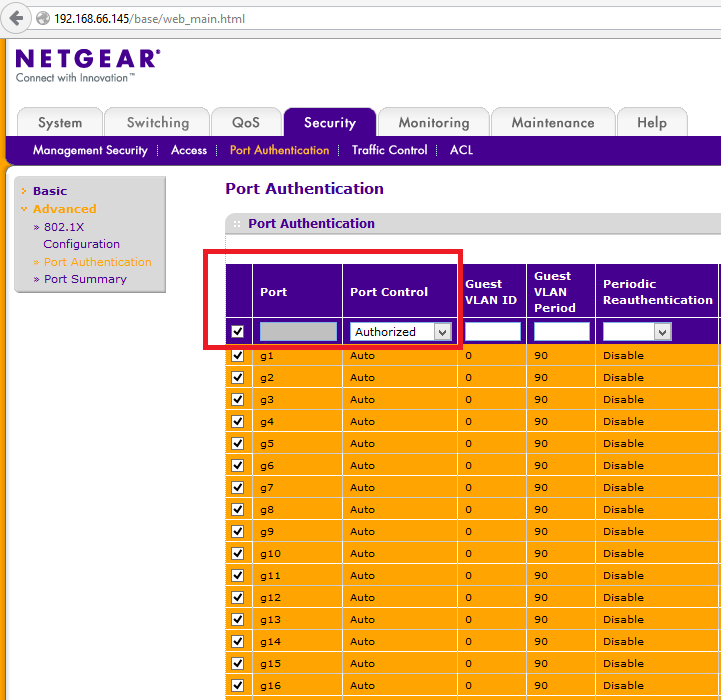Collapse the Advanced menu section

pyautogui.click(x=64, y=209)
